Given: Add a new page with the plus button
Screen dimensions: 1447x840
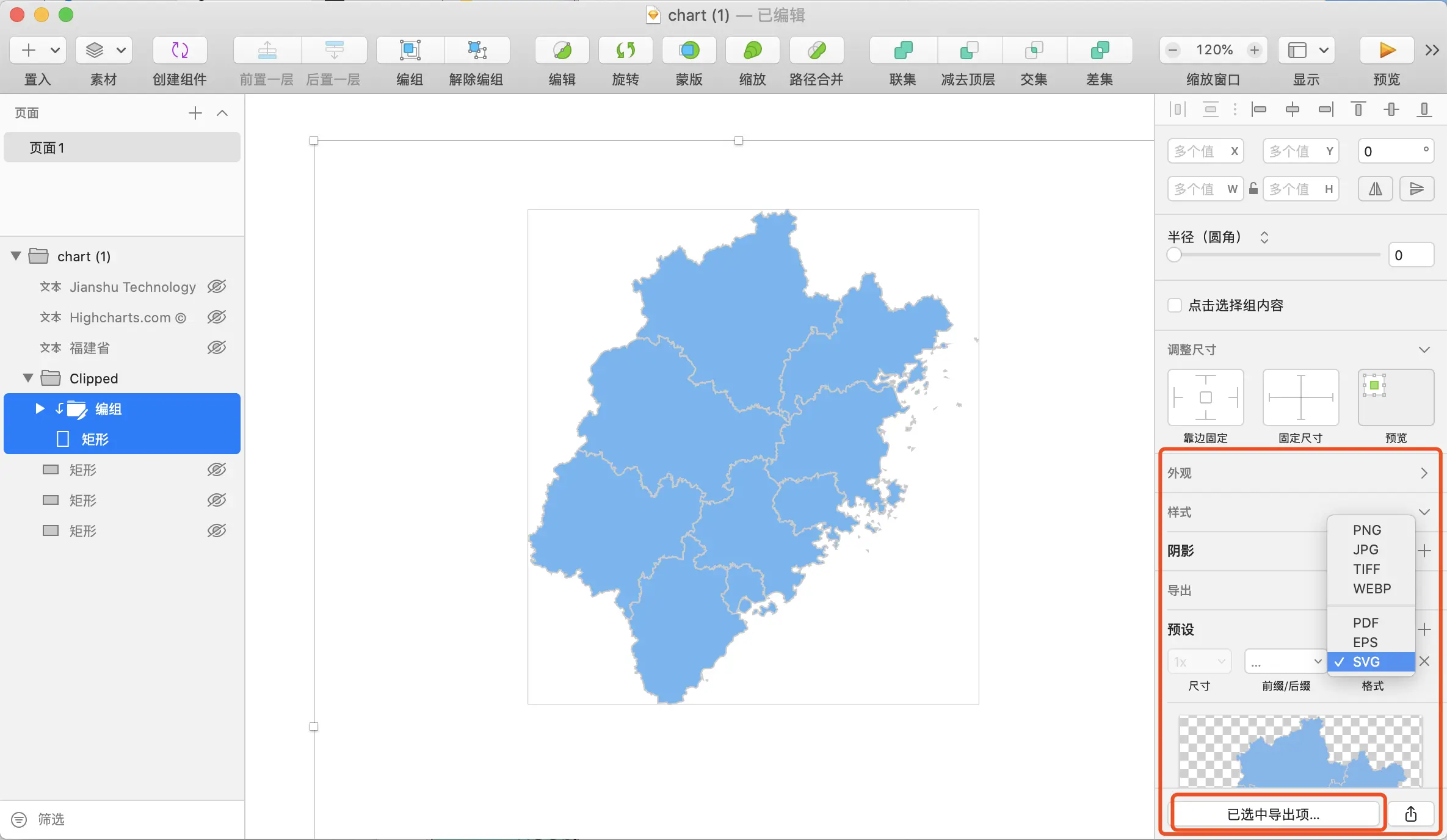Looking at the screenshot, I should (x=195, y=113).
